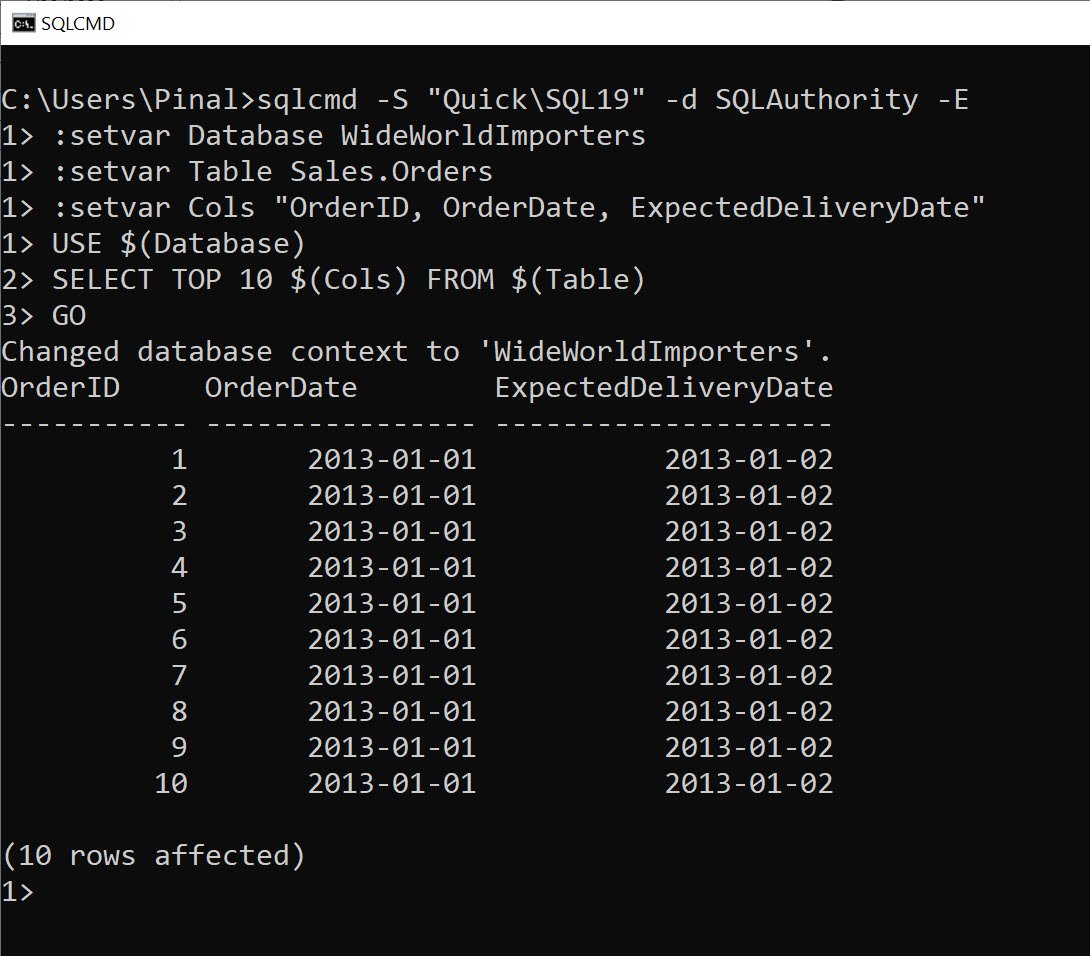Click the setvar Table Sales.Orders line
1090x956 pixels.
(x=247, y=171)
